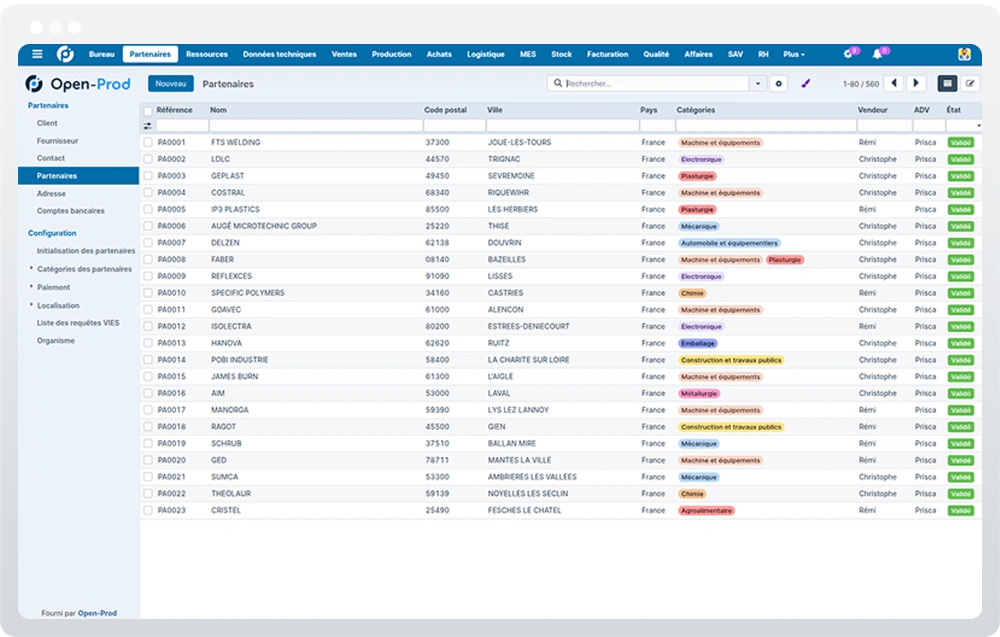The height and width of the screenshot is (637, 1000).
Task: Open the Plus dropdown menu
Action: click(793, 54)
